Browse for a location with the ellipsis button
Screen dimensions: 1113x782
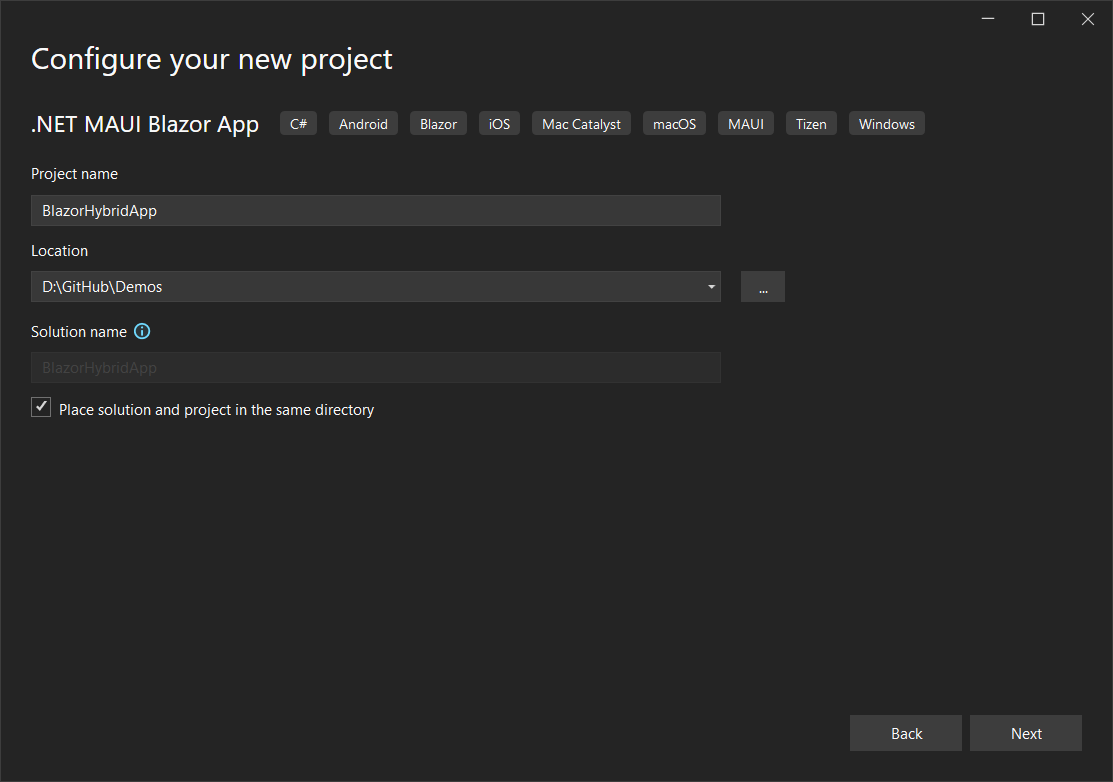coord(762,286)
